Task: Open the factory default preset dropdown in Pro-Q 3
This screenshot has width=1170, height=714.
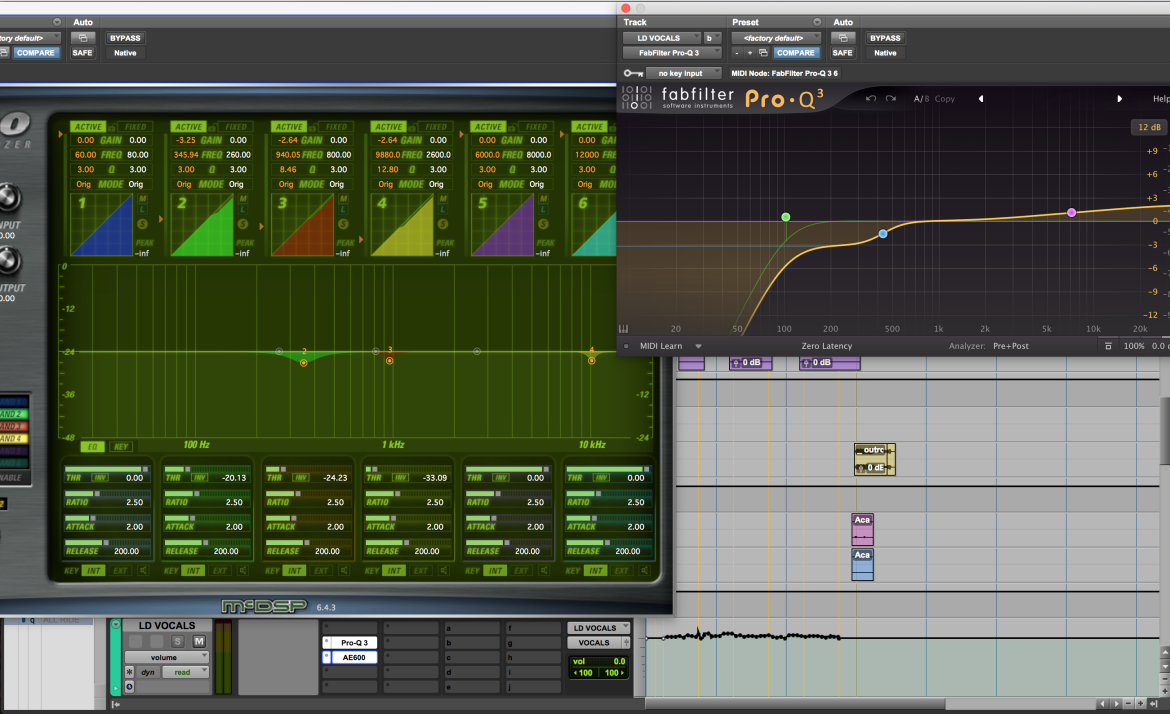Action: coord(776,38)
